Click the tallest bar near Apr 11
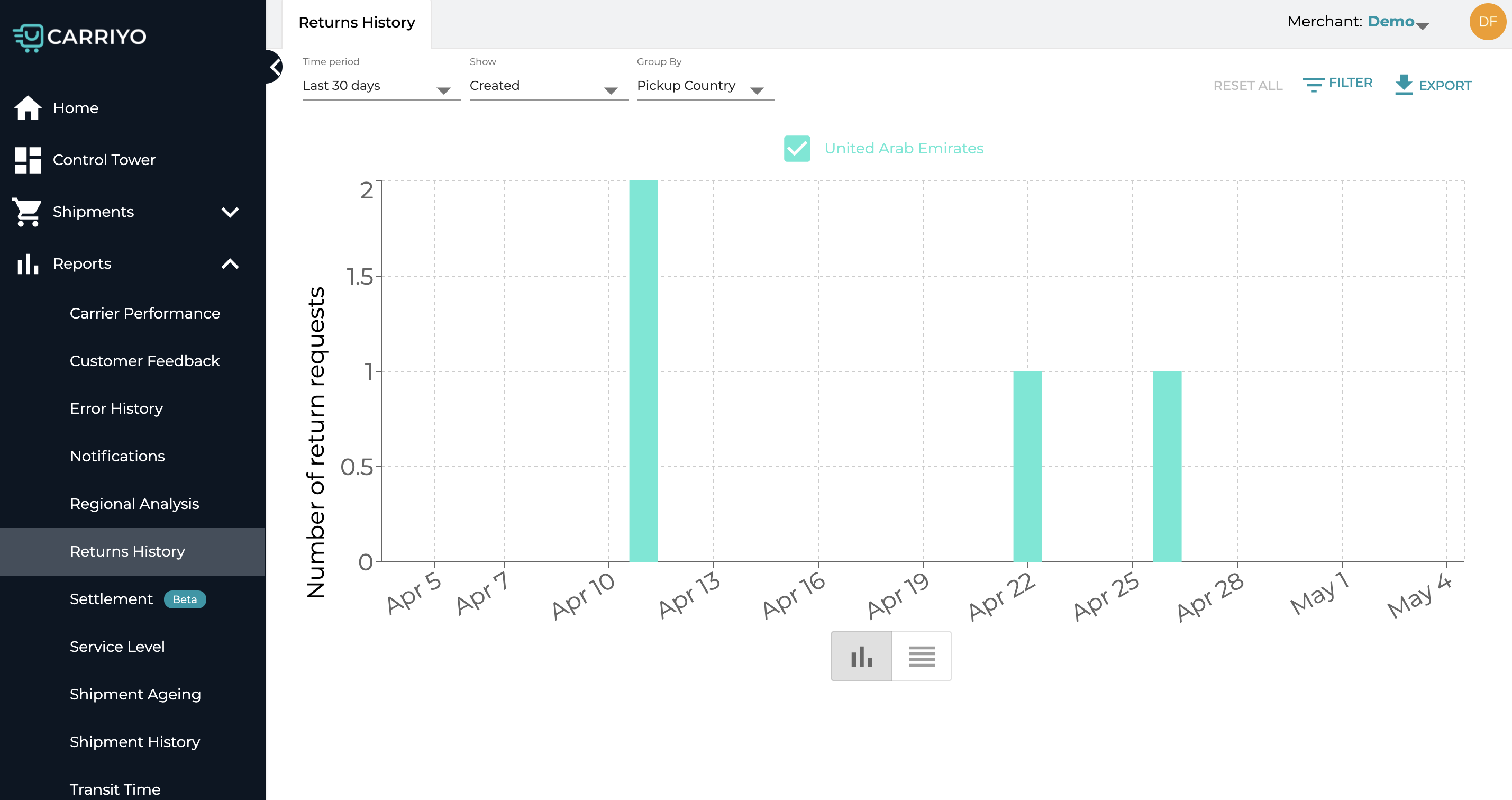 (x=643, y=371)
